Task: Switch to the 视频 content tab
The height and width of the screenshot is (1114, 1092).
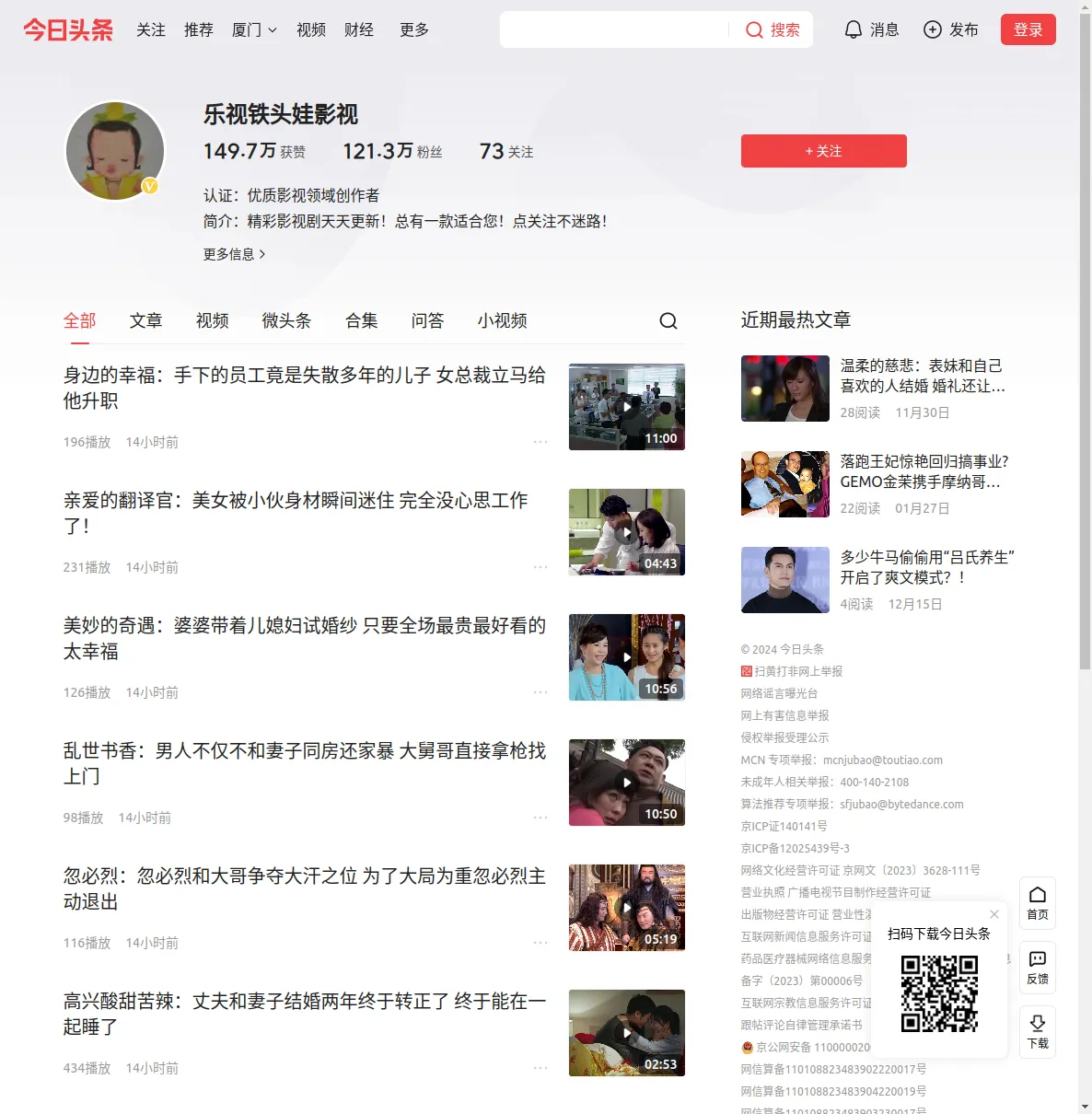Action: 213,320
